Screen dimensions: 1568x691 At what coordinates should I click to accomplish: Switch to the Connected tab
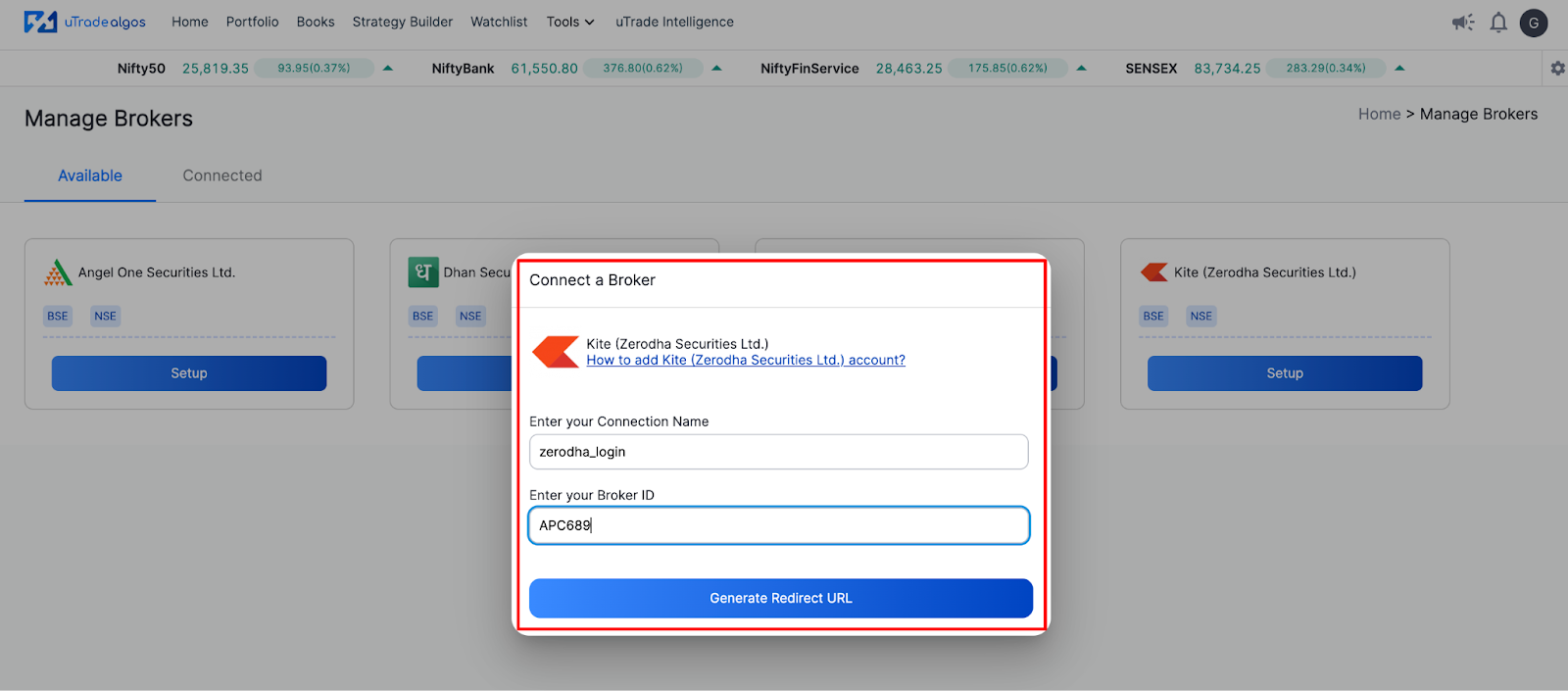tap(222, 175)
